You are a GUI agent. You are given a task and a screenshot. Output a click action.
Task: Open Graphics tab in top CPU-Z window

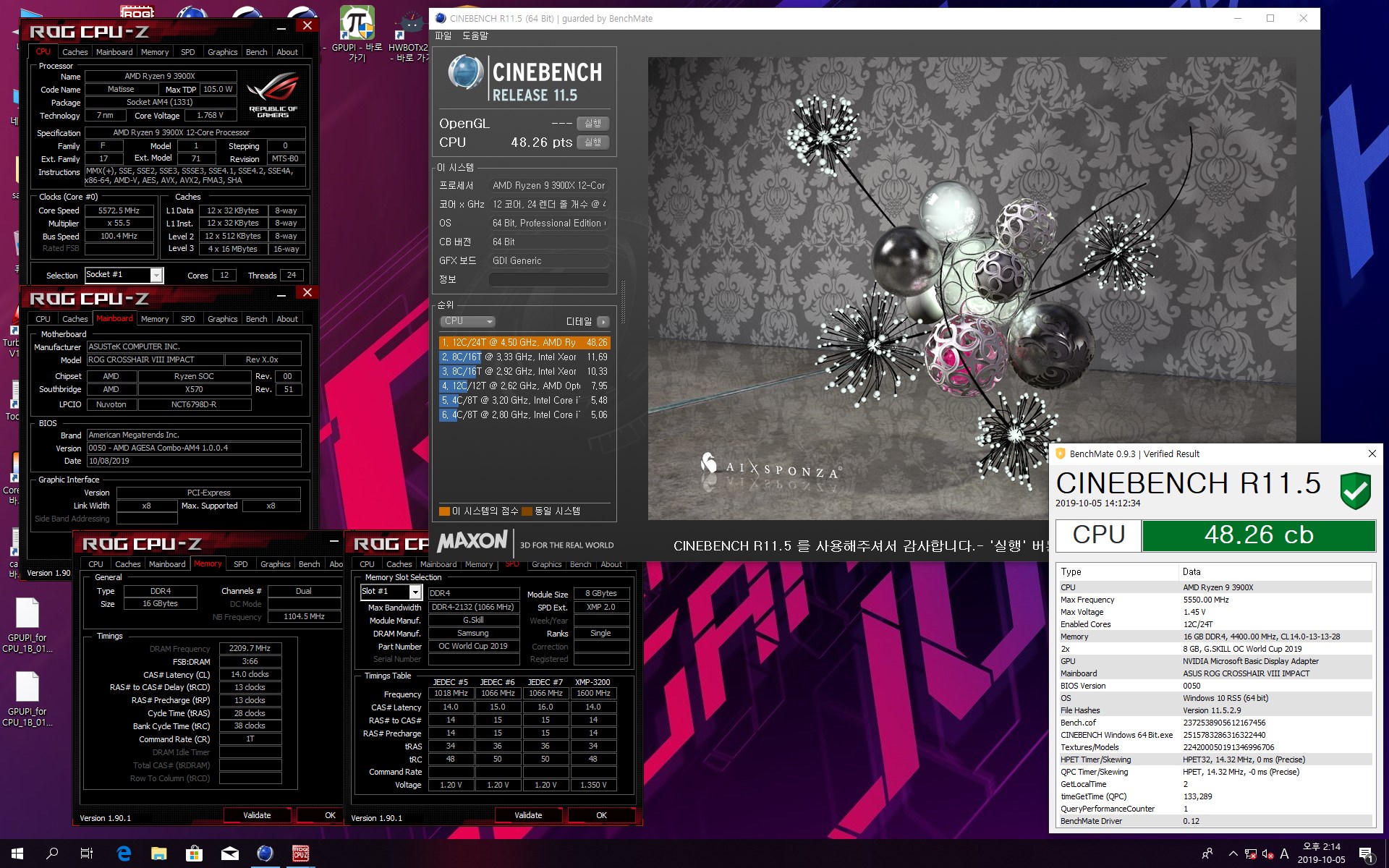(222, 52)
